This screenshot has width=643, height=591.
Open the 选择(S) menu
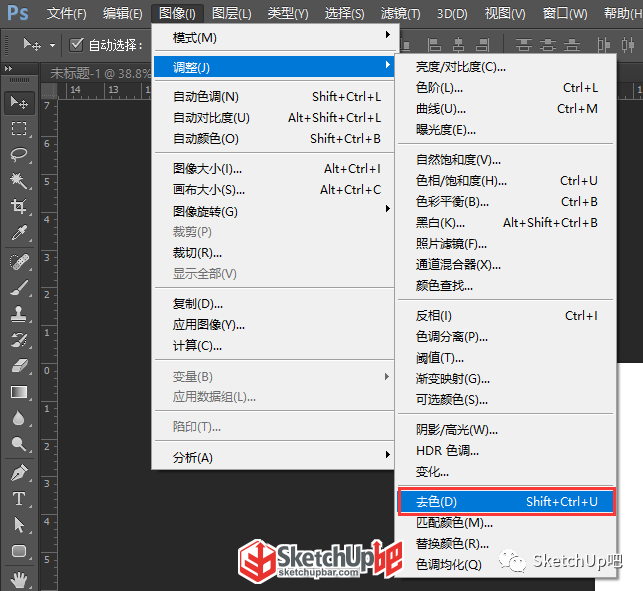[344, 14]
